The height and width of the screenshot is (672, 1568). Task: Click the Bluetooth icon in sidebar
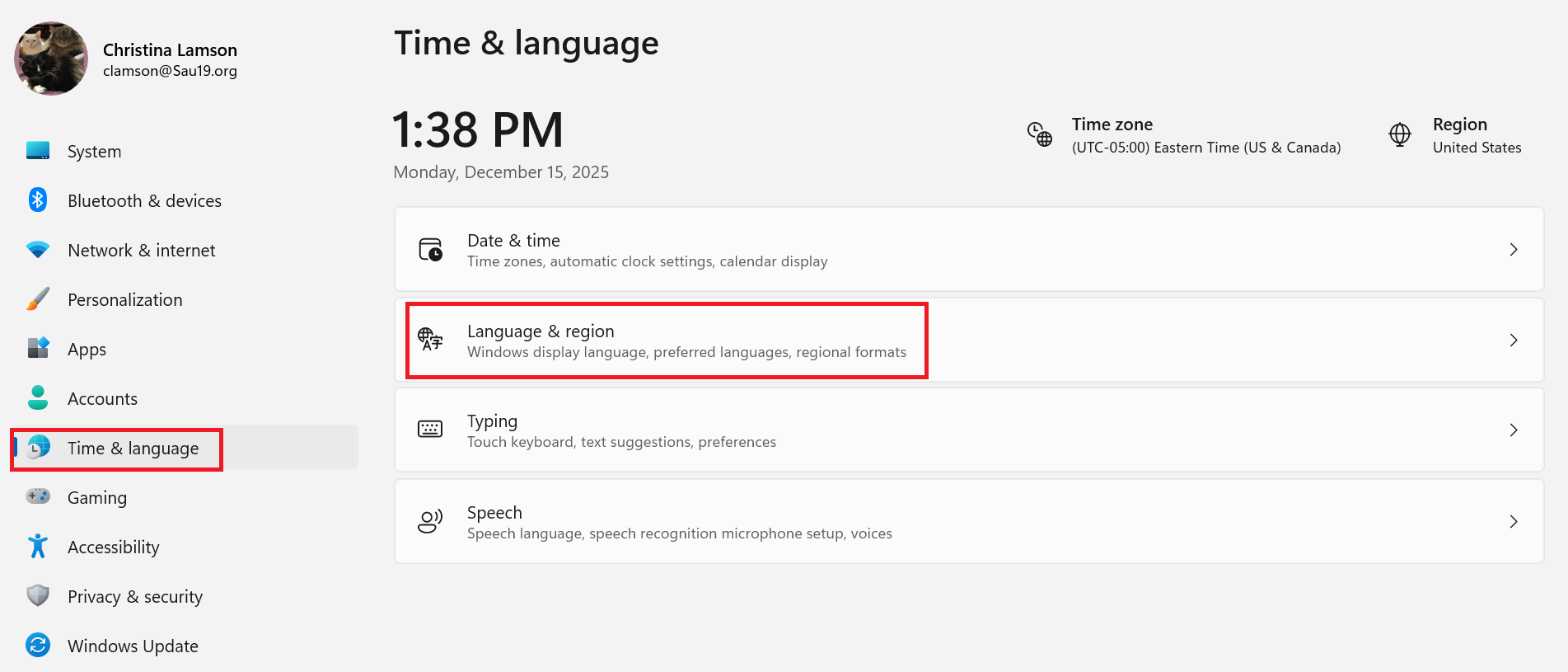coord(38,200)
